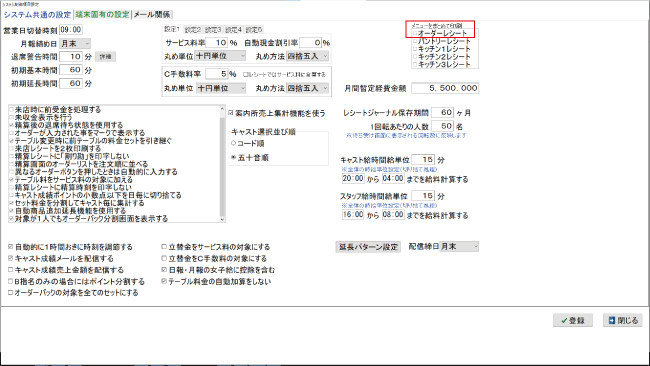Toggle 案内所売上集計機能を使う checkbox

[231, 113]
